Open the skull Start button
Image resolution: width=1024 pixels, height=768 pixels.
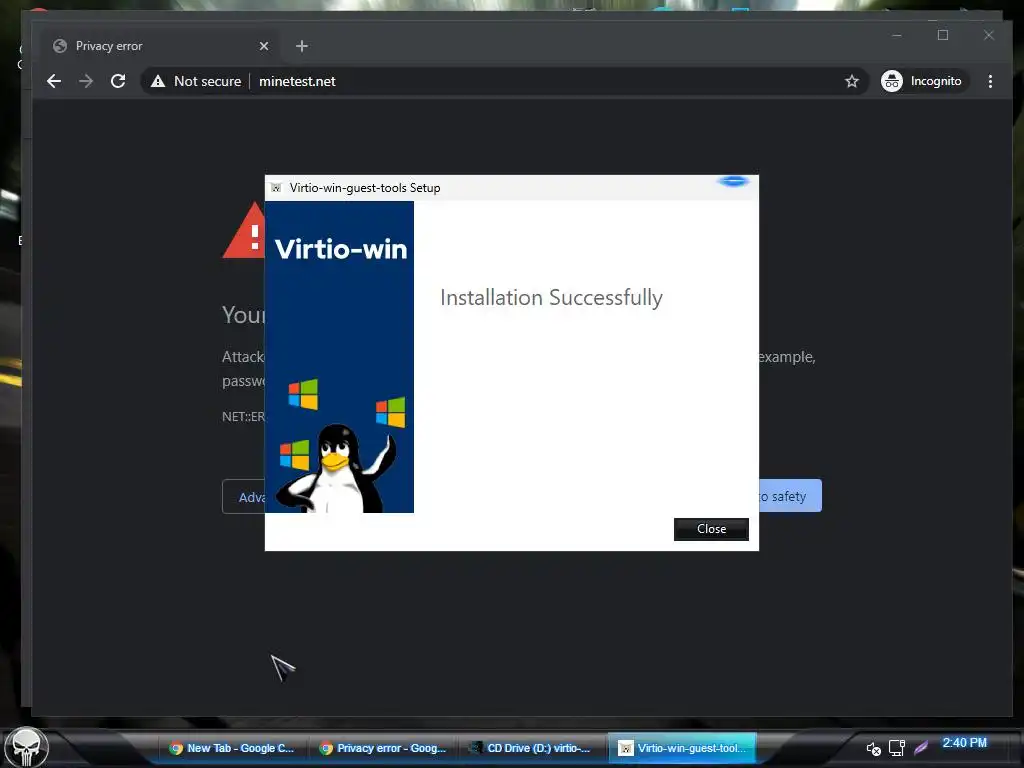pyautogui.click(x=26, y=748)
